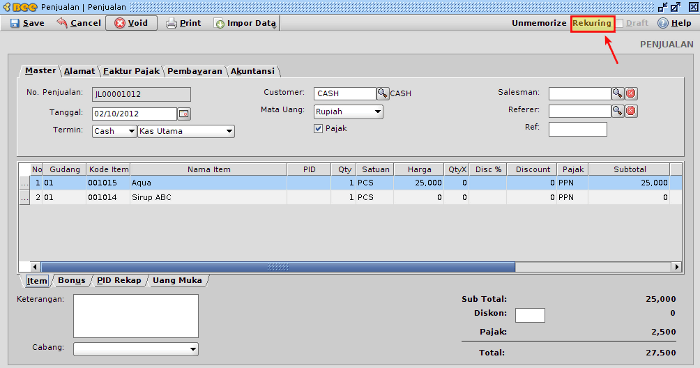Viewport: 700px width, 368px height.
Task: Switch to the PID Rekap tab
Action: coord(119,280)
